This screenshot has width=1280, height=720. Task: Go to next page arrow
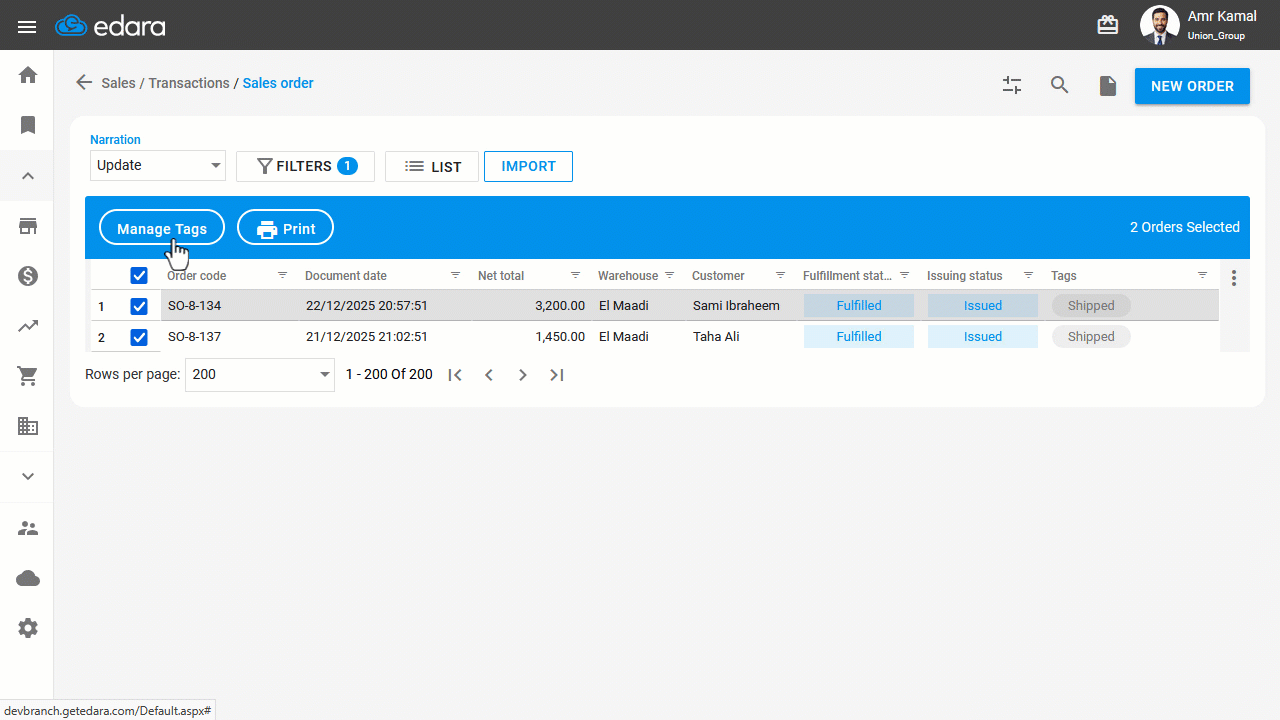tap(522, 375)
